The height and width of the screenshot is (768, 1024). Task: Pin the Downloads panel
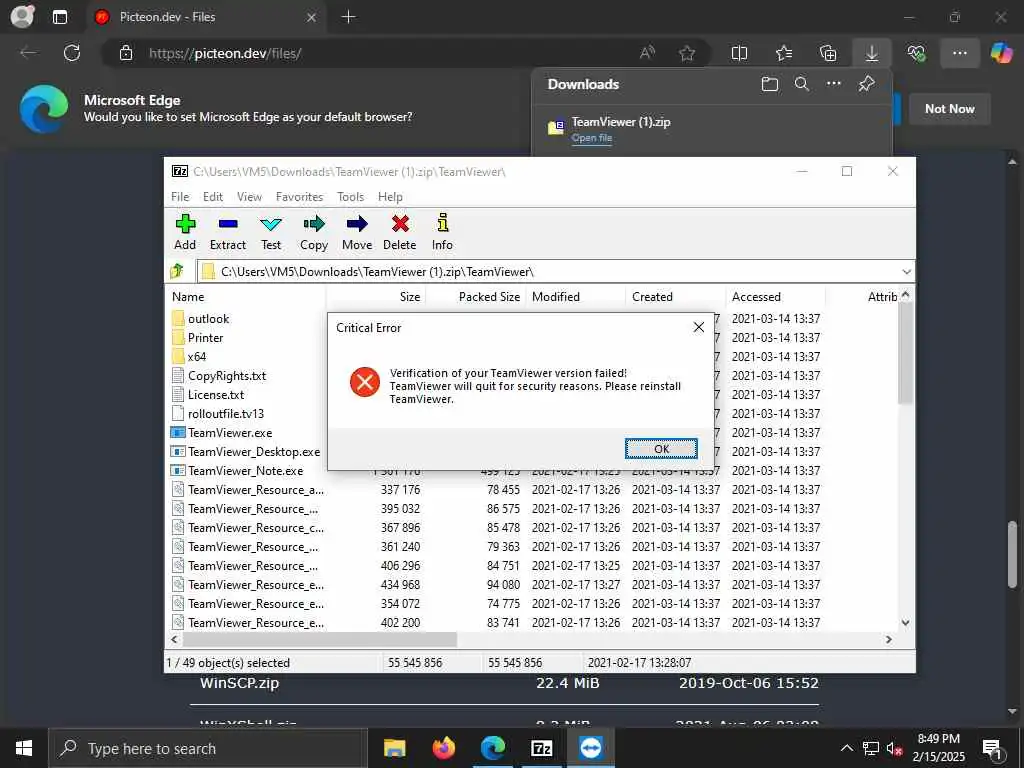point(867,84)
